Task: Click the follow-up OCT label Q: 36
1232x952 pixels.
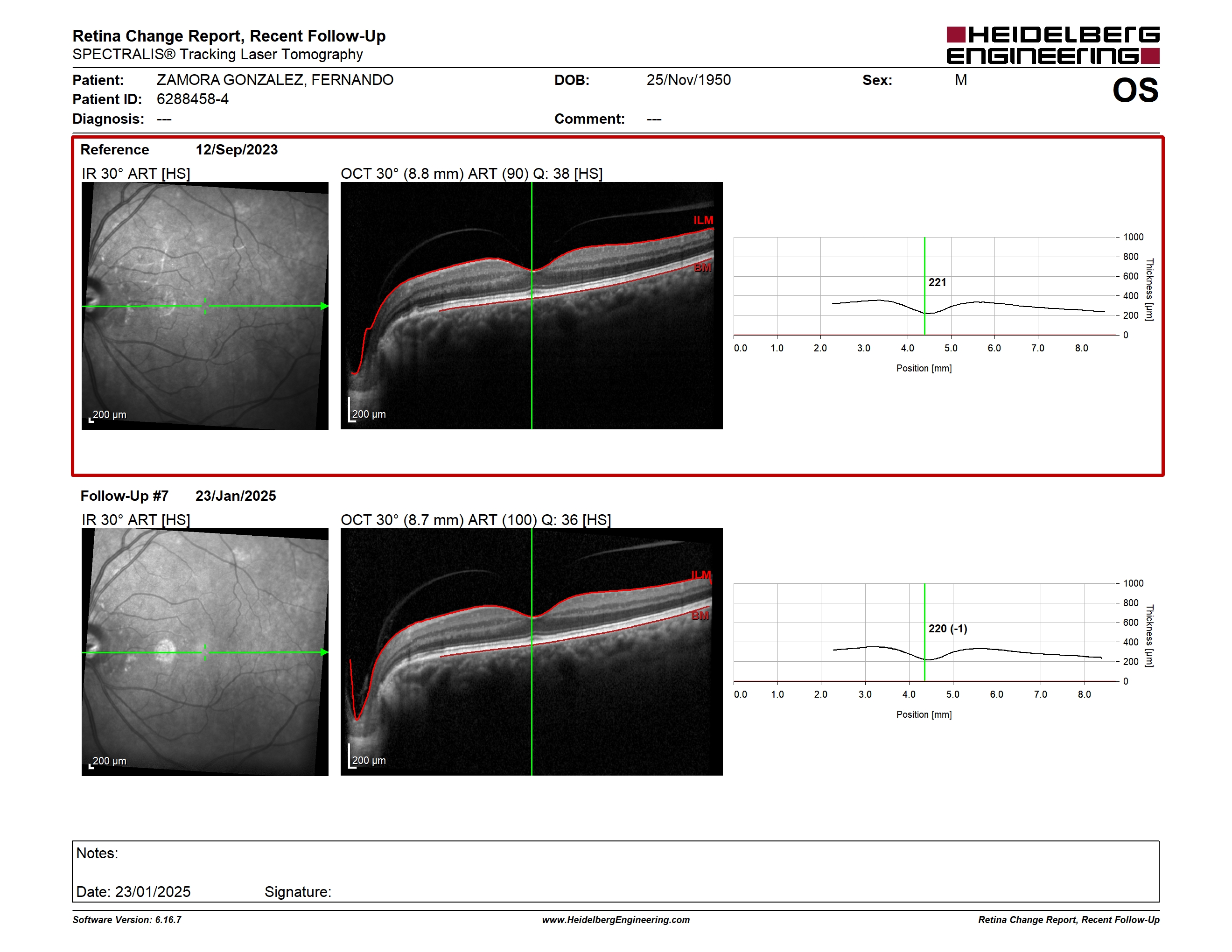Action: (x=560, y=520)
